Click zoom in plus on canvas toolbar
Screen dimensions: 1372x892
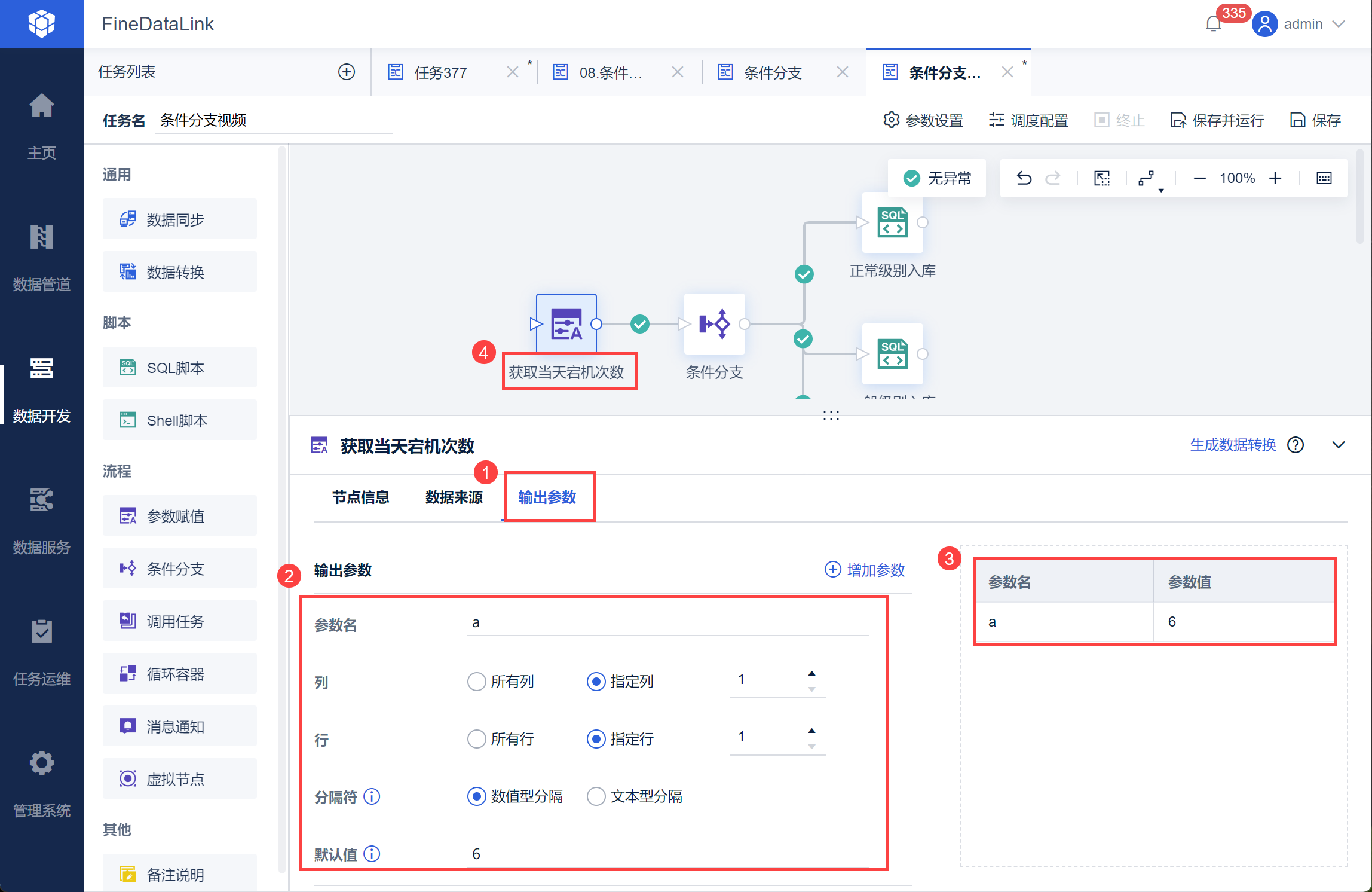click(x=1275, y=178)
